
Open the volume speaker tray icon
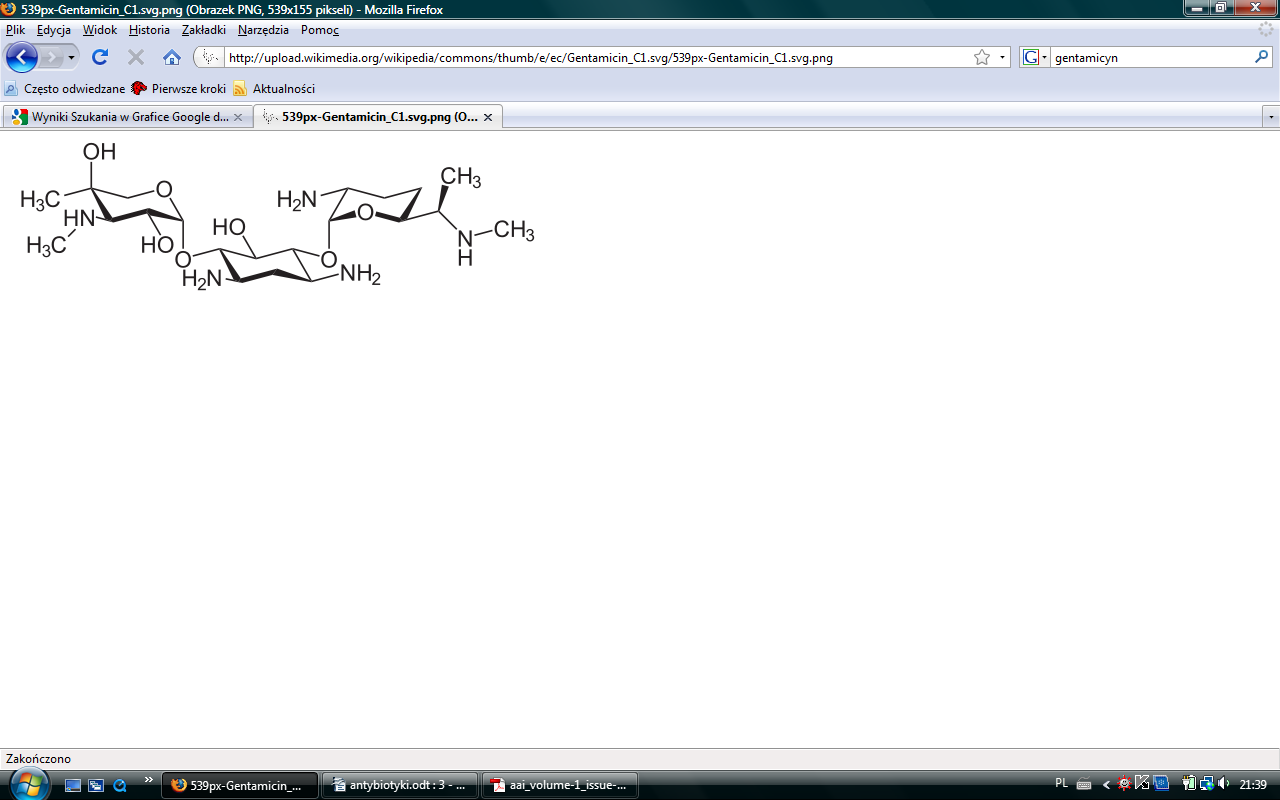tap(1225, 784)
